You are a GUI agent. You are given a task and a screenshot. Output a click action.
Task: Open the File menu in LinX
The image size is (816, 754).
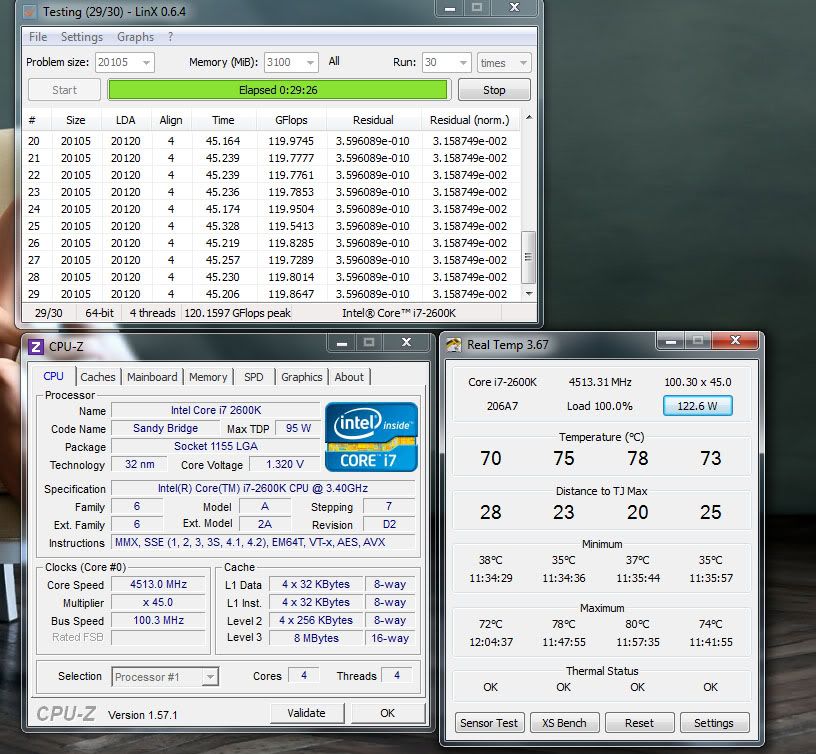tap(37, 37)
